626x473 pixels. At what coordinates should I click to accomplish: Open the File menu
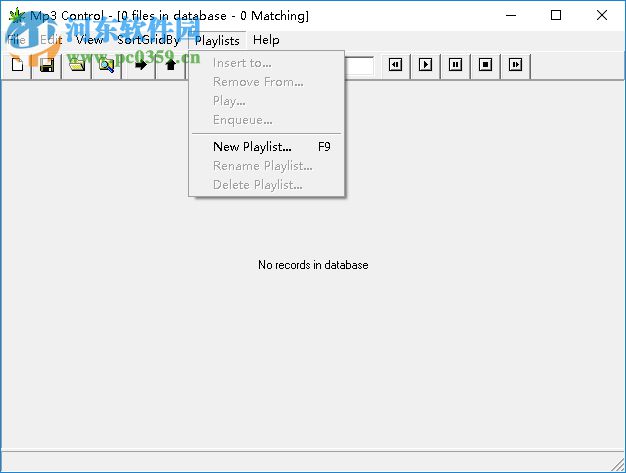[x=16, y=40]
